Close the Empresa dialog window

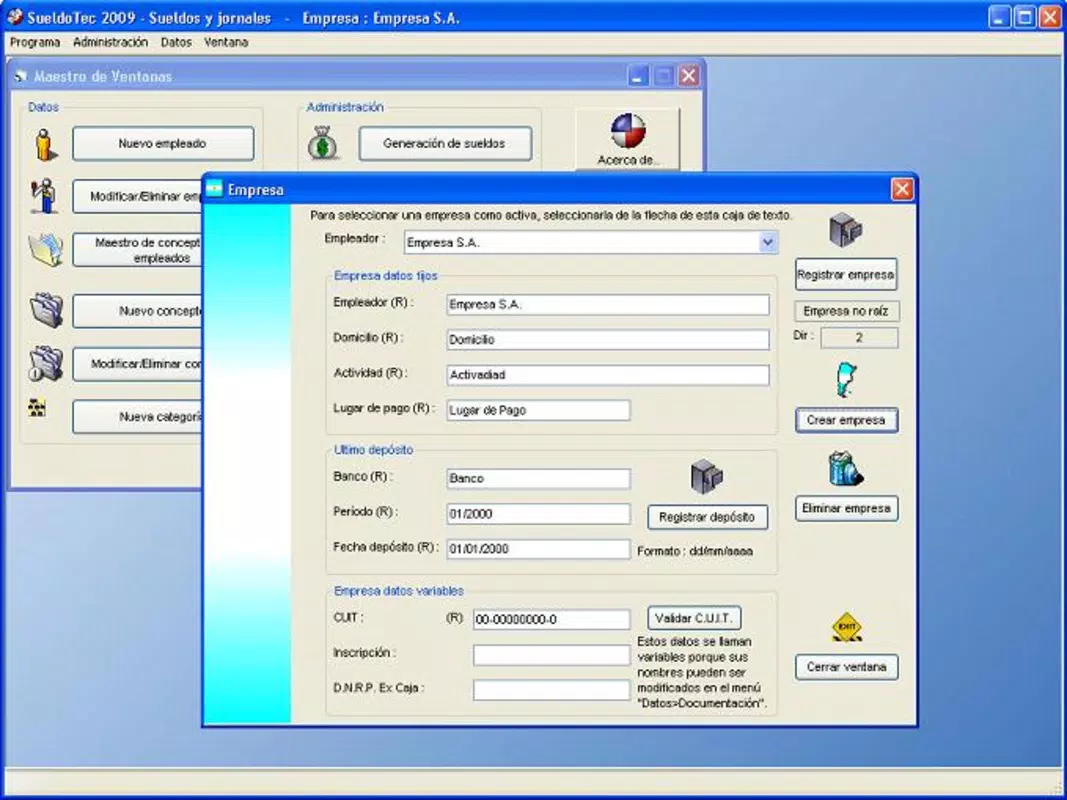[902, 189]
